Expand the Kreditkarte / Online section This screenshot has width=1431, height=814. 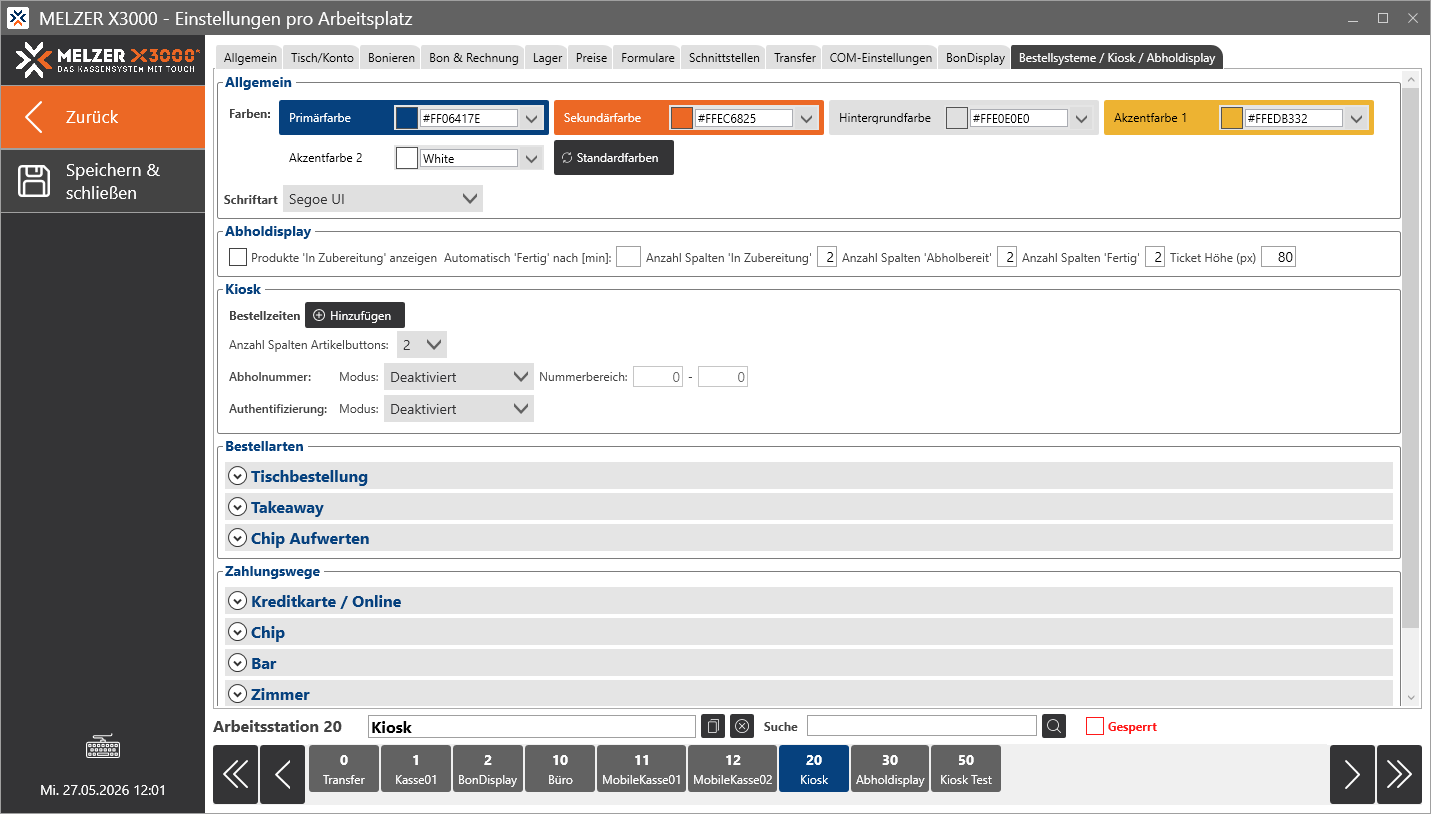[237, 601]
